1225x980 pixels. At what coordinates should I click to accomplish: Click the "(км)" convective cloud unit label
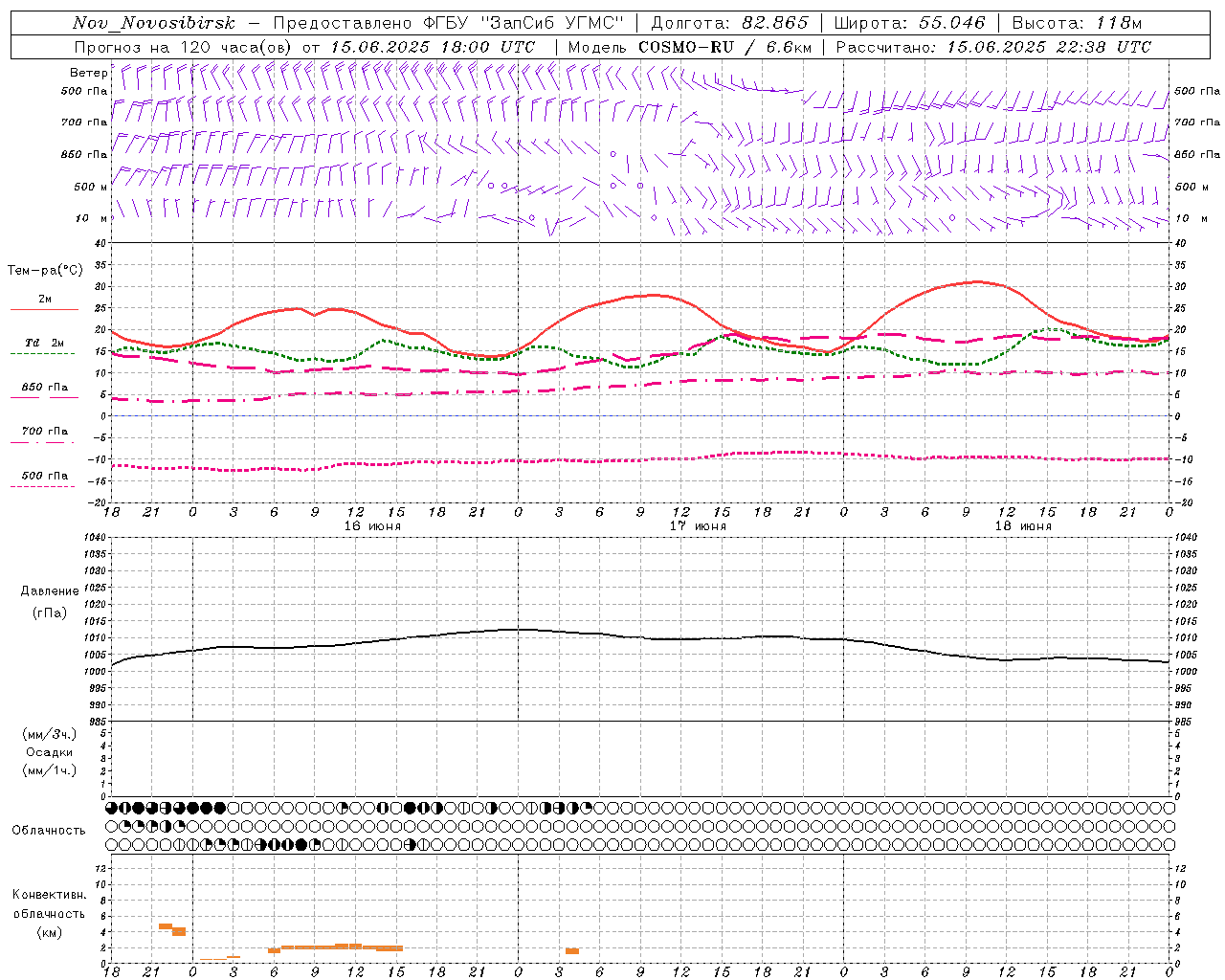point(49,932)
